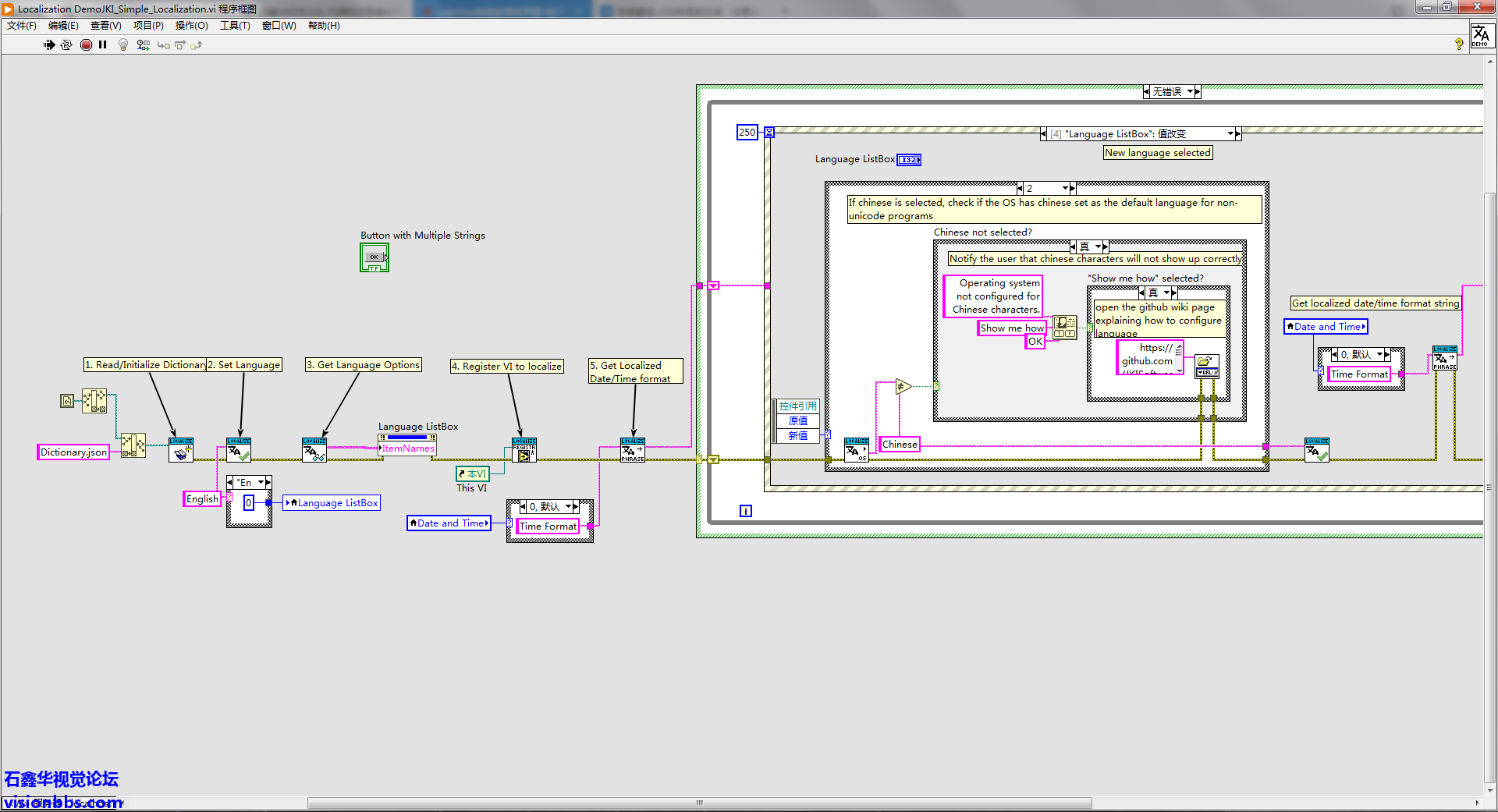The width and height of the screenshot is (1498, 812).
Task: Click the horizontal scrollbar thumb
Action: pos(699,803)
